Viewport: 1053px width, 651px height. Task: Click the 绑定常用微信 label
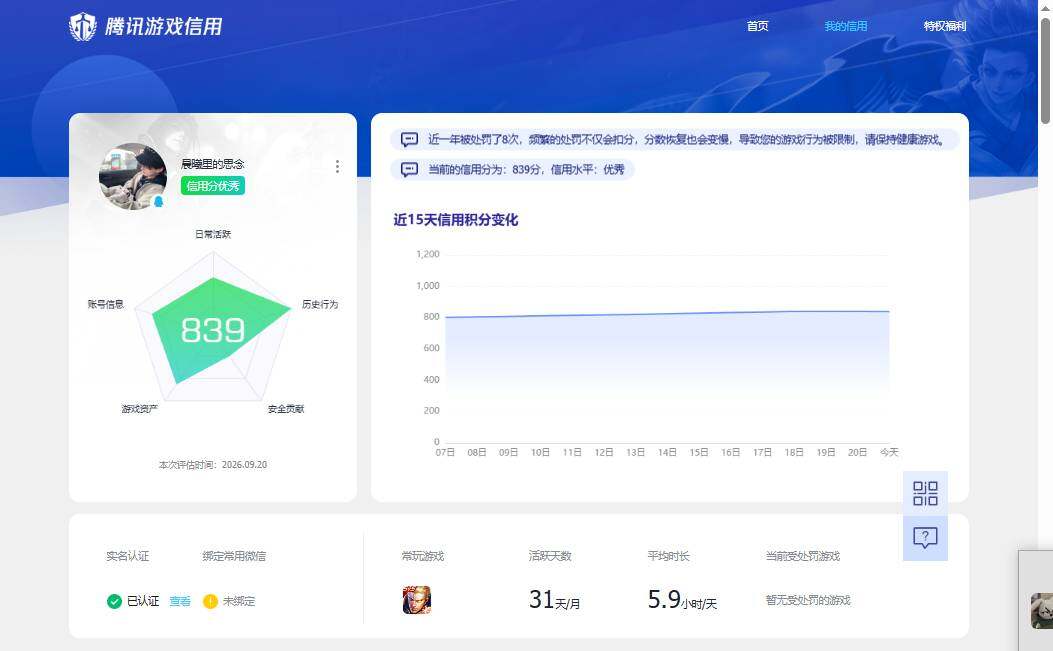[234, 556]
